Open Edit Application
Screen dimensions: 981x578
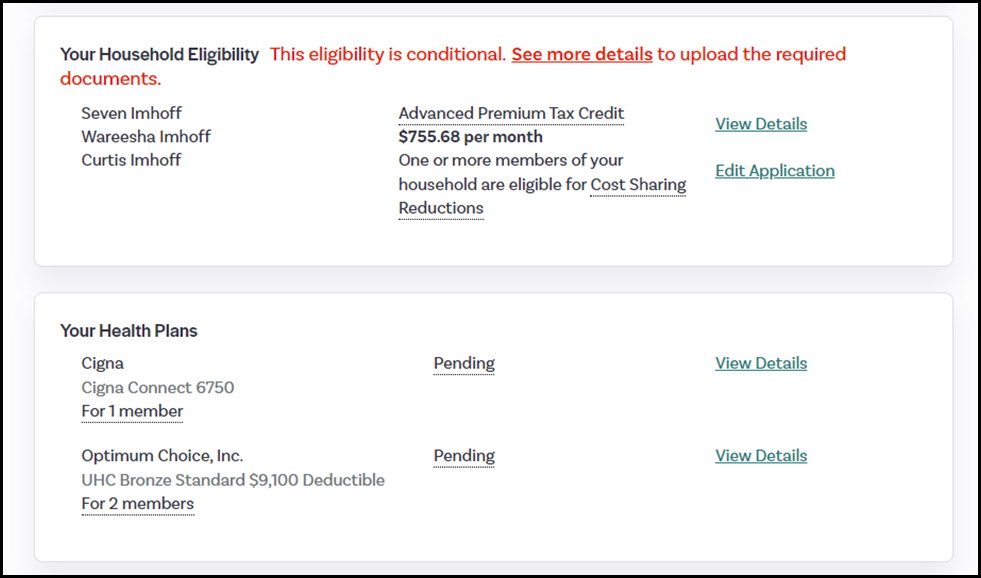[774, 170]
